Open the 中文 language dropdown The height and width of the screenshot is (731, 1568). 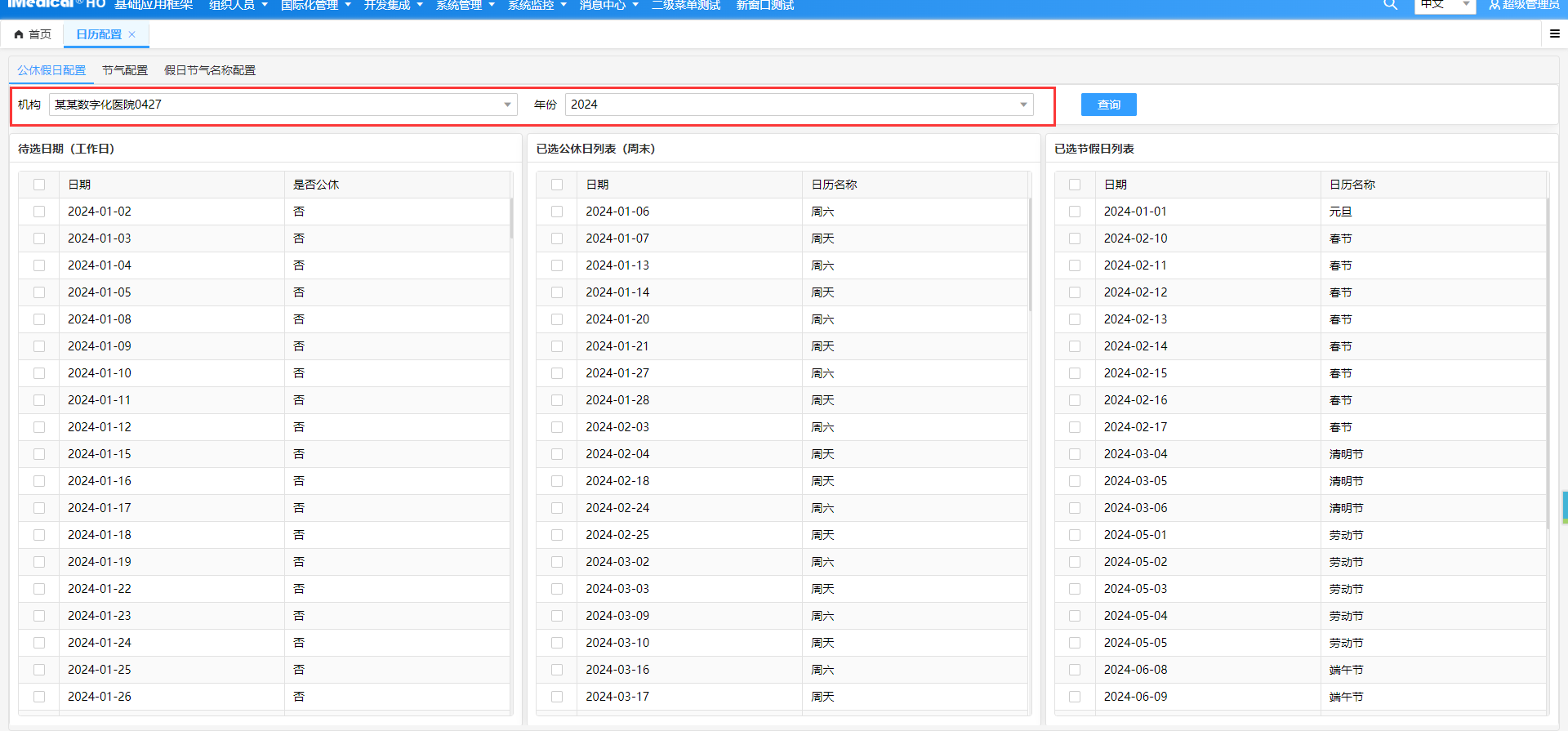(1466, 5)
